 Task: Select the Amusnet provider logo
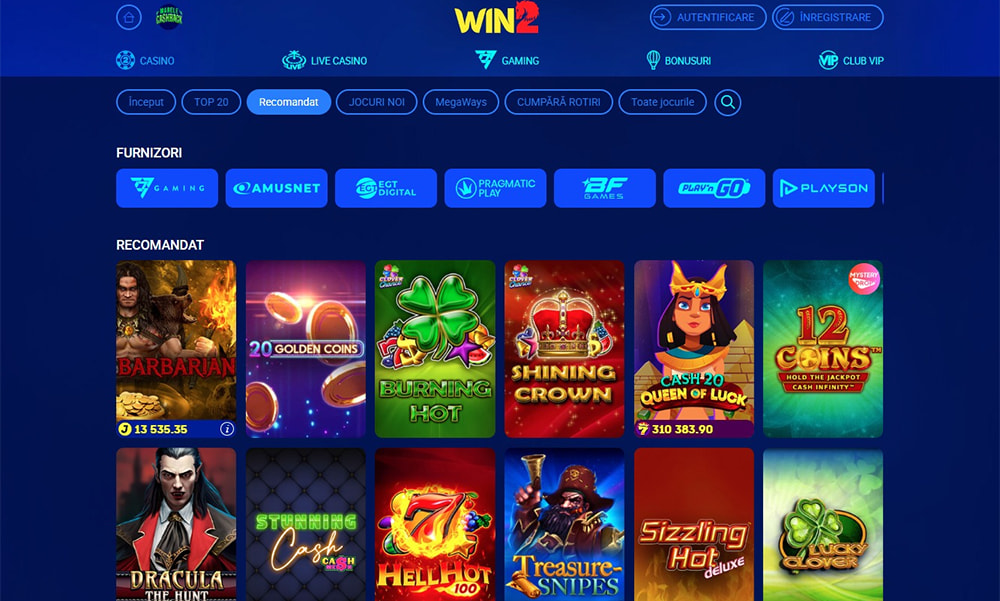277,188
